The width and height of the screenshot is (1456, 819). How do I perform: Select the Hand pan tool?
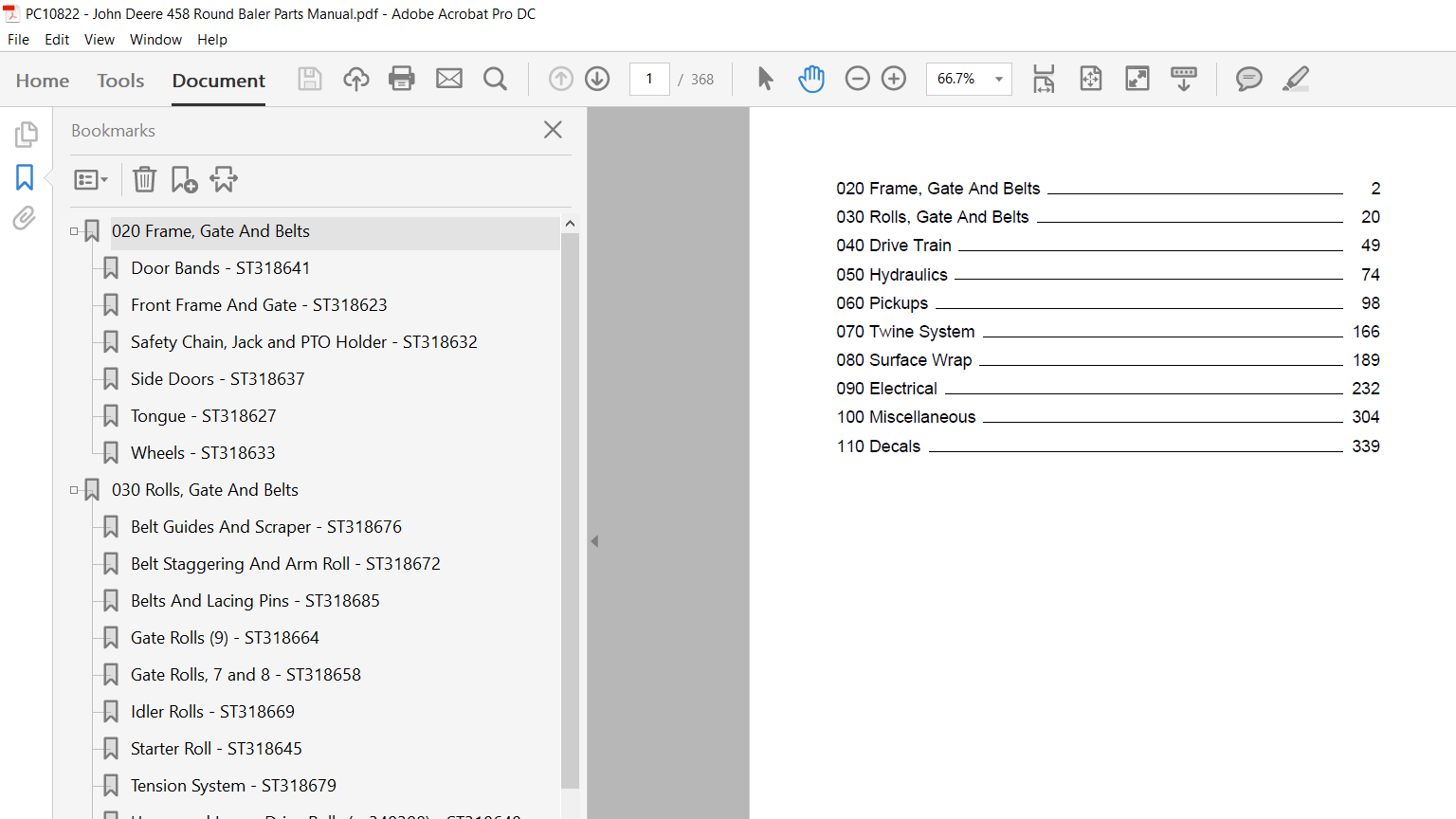[811, 79]
